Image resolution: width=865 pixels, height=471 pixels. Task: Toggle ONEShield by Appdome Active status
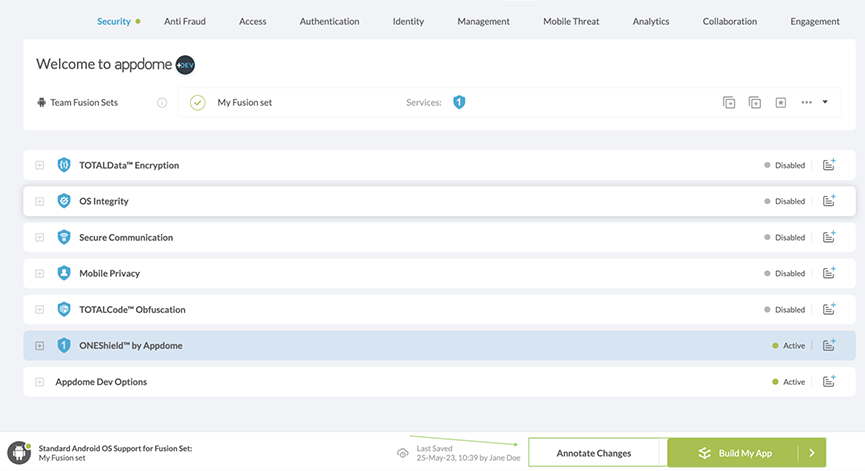click(x=788, y=346)
